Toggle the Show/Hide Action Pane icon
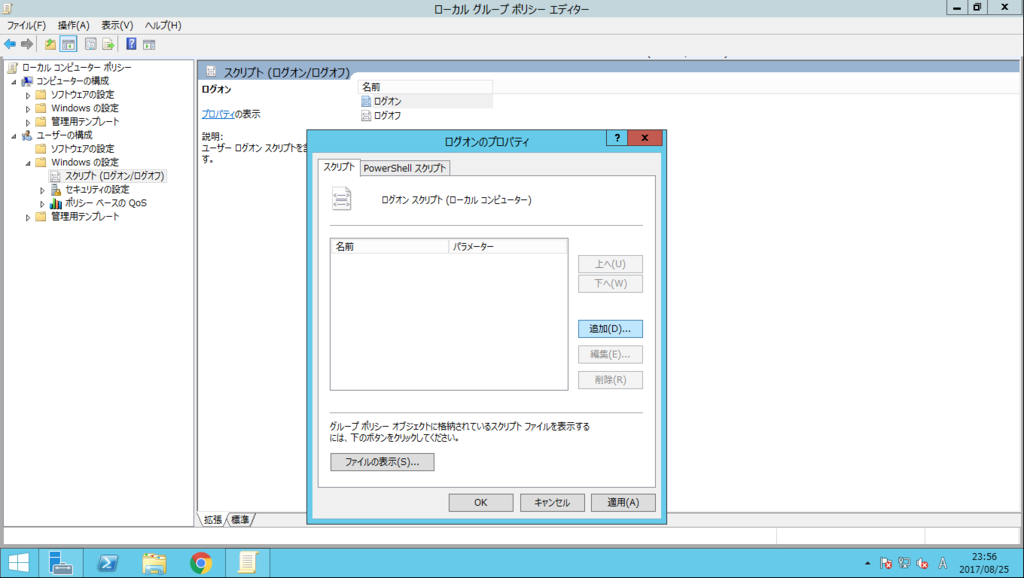 pos(149,44)
